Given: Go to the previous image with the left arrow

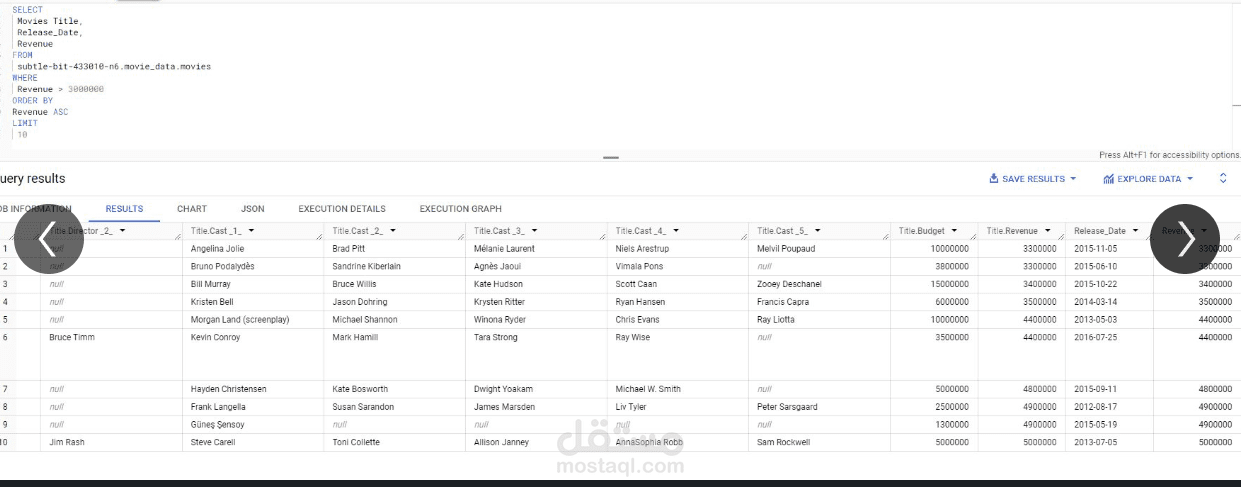Looking at the screenshot, I should (47, 239).
